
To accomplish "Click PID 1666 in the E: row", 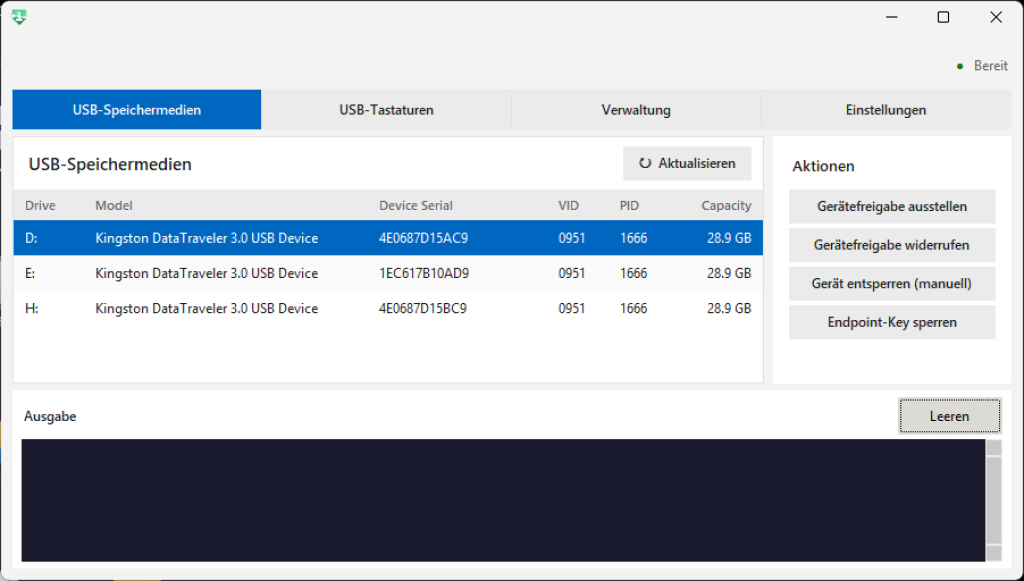I will [633, 274].
